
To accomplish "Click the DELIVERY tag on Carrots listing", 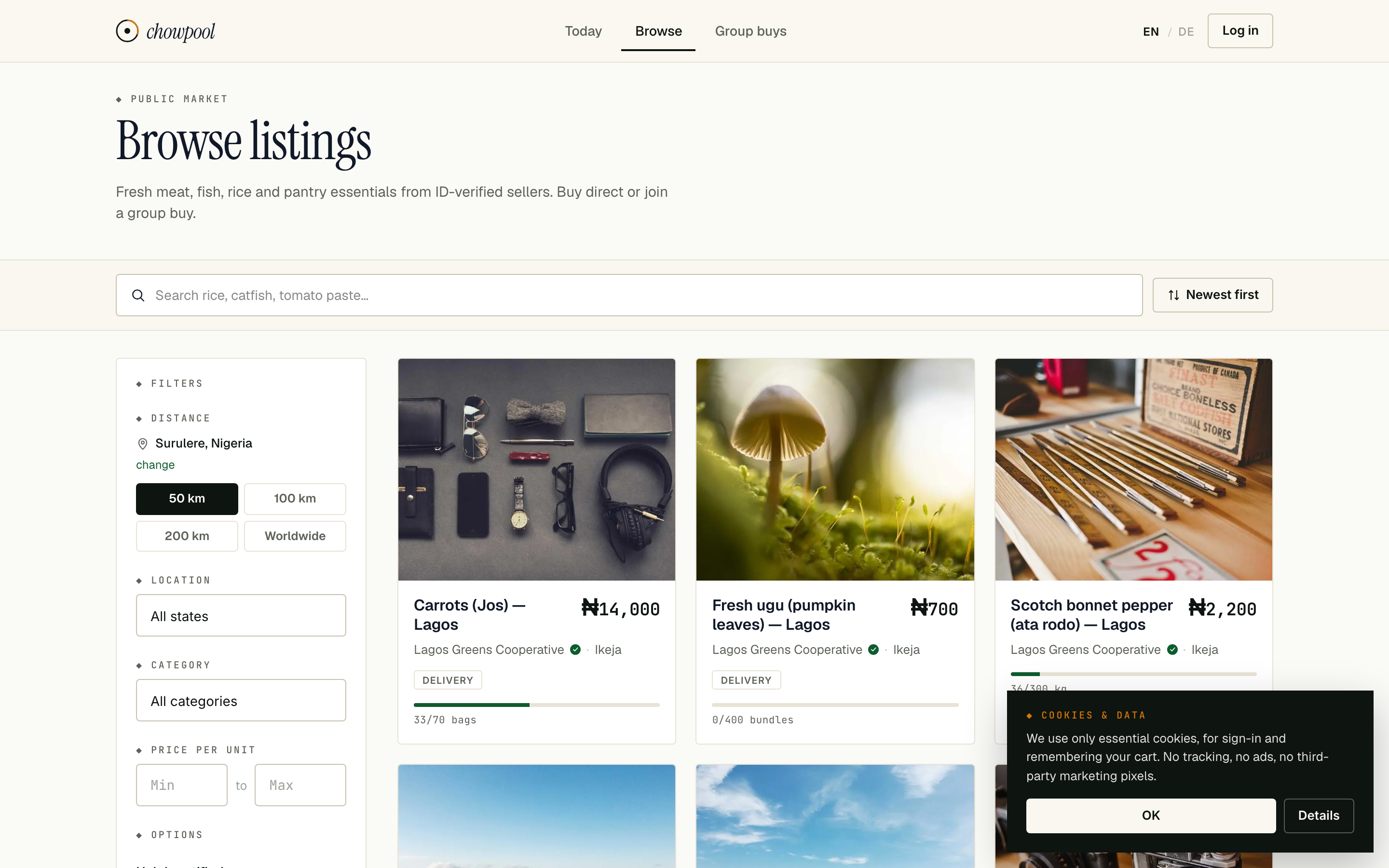I will (448, 680).
